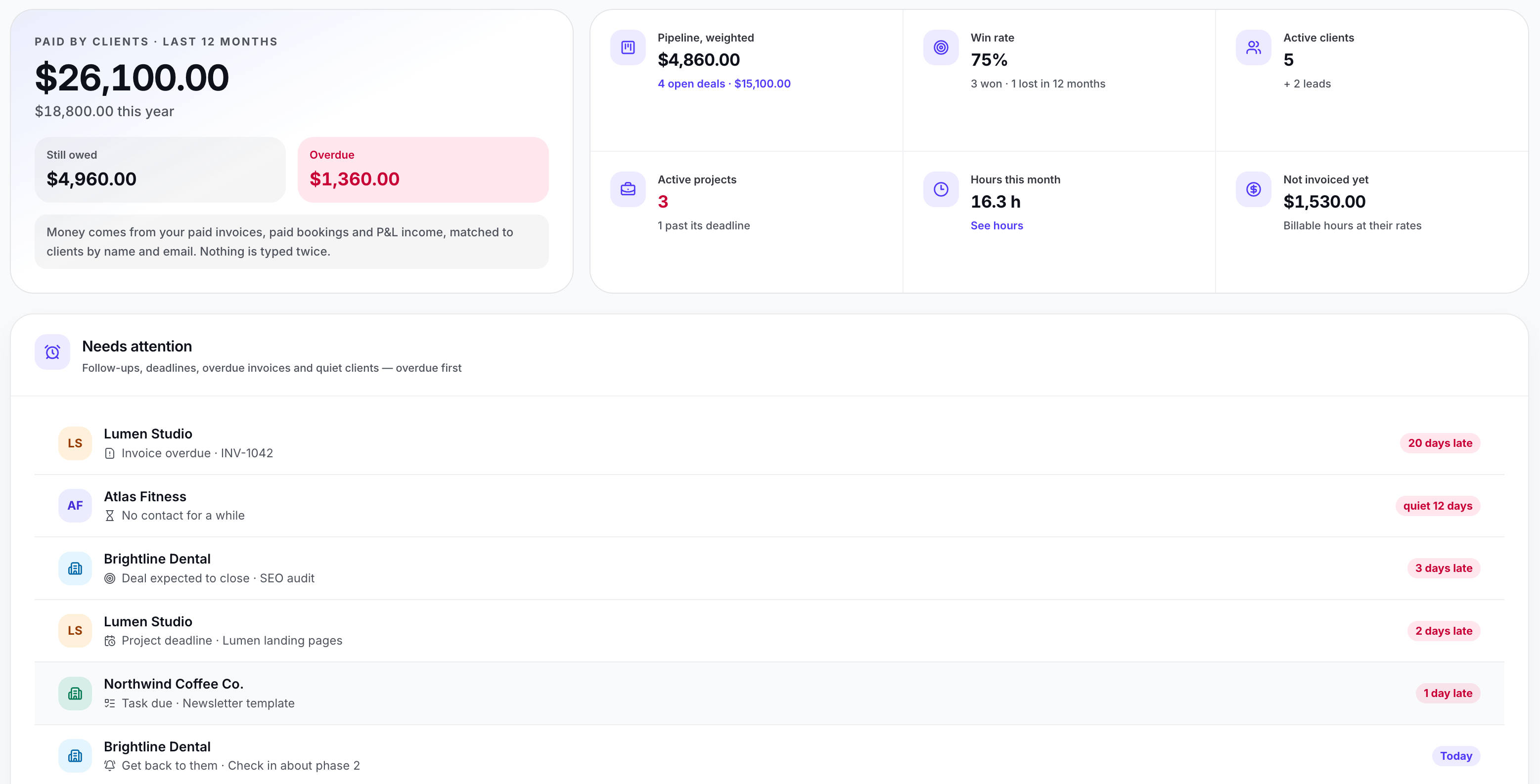The image size is (1540, 784).
Task: Select the Lumen landing pages project deadline row
Action: tap(769, 631)
